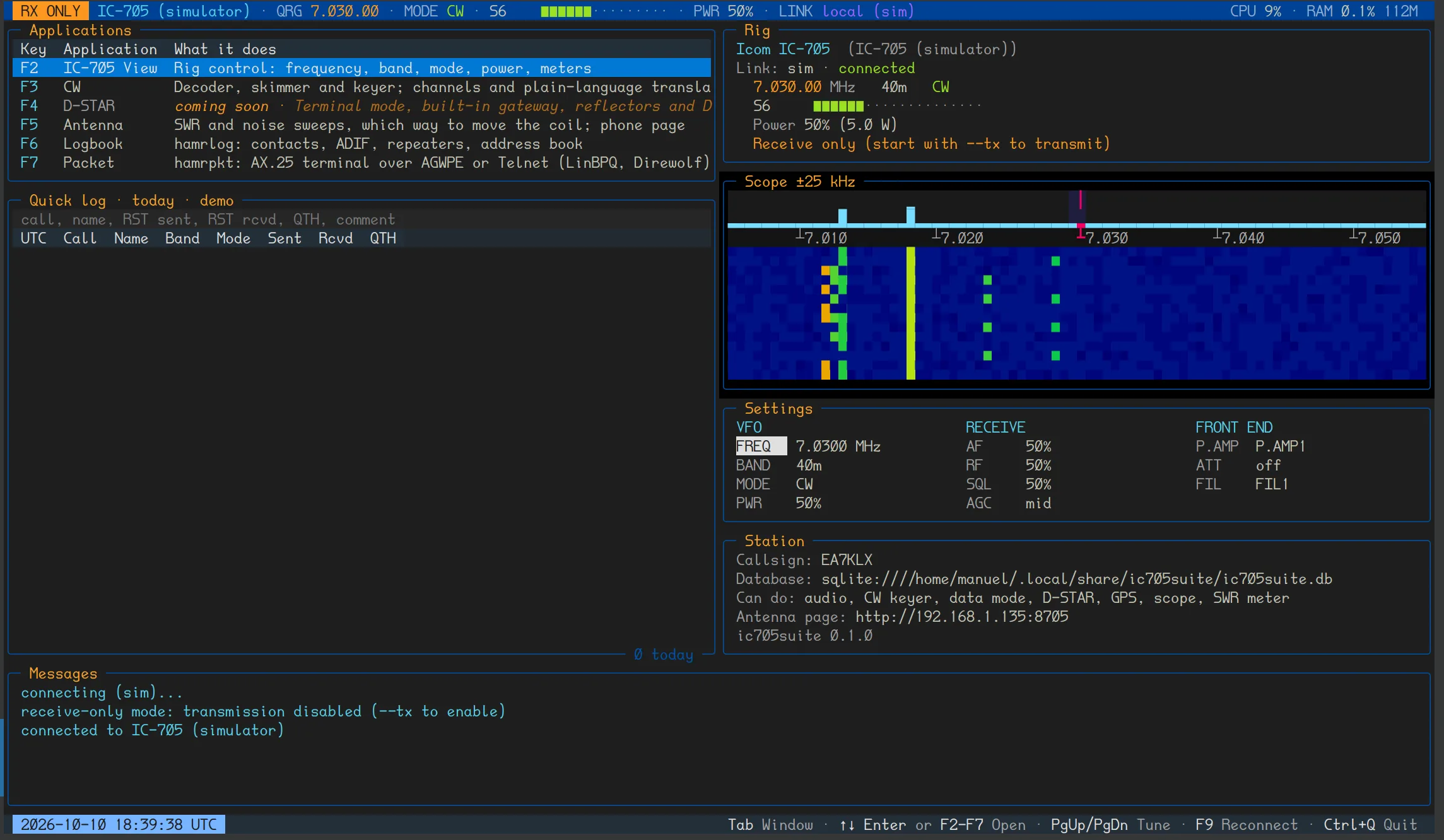Click the Ctrl+Q Quit hint in footer
The height and width of the screenshot is (840, 1444).
pyautogui.click(x=1370, y=824)
